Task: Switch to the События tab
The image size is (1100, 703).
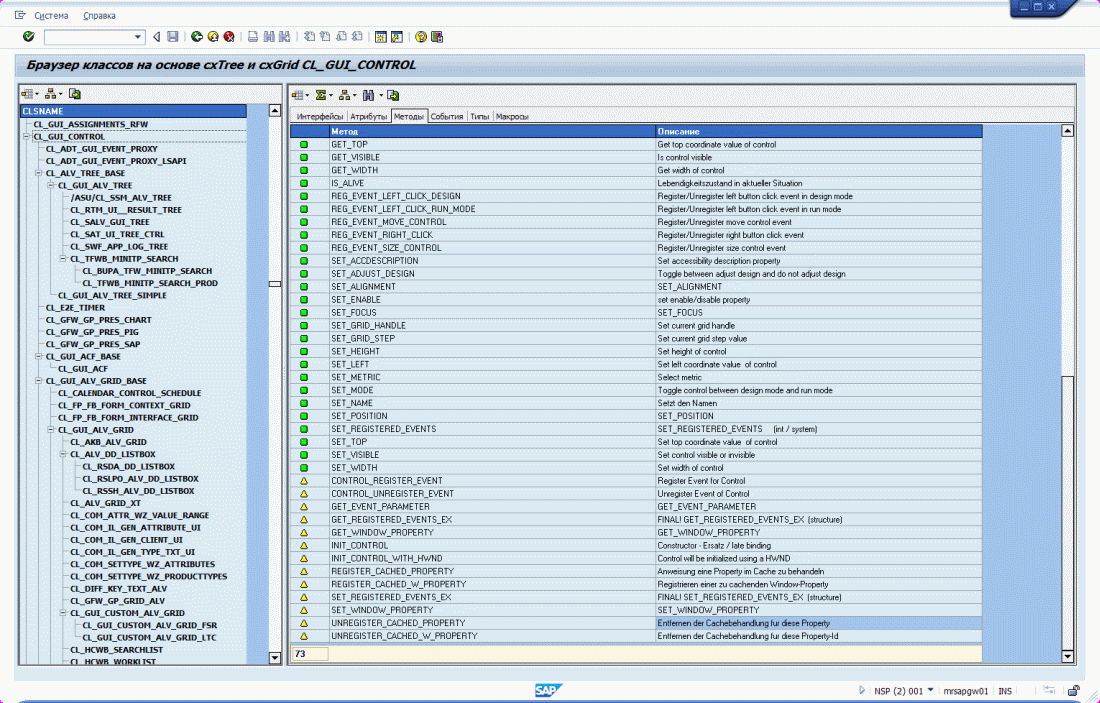Action: (x=447, y=116)
